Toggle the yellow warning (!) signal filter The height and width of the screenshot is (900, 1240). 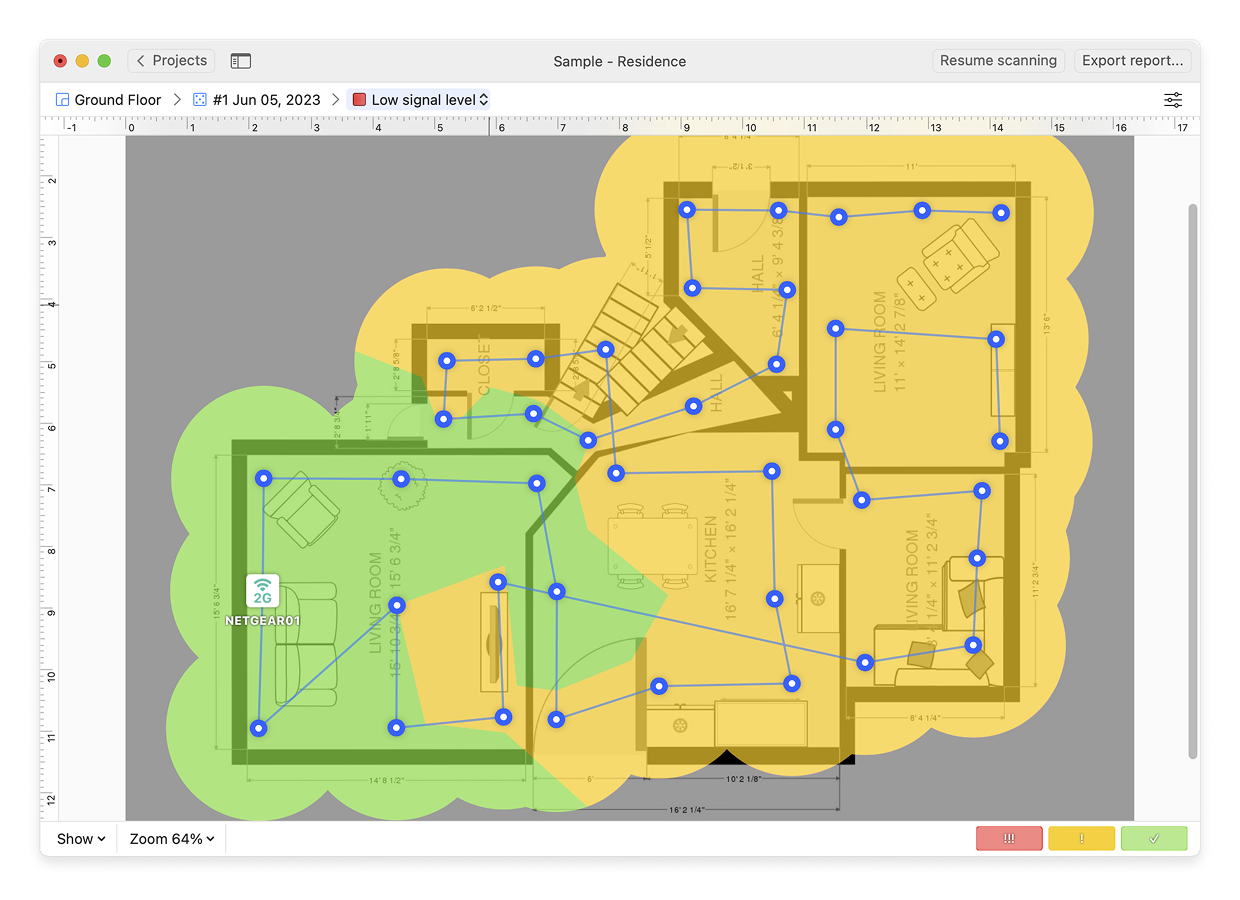click(x=1081, y=839)
